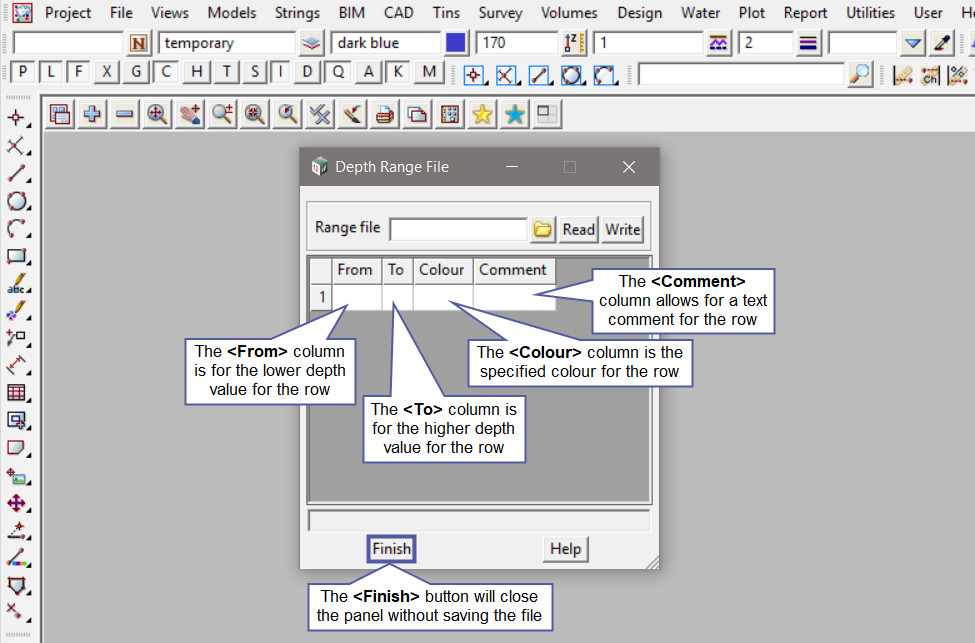Click the folder browse icon for Range file
The width and height of the screenshot is (975, 643).
pos(542,229)
